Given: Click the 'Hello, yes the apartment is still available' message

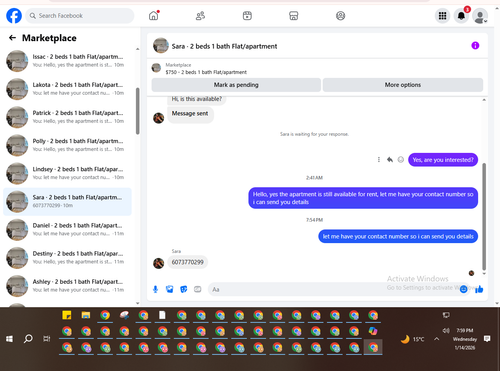Looking at the screenshot, I should point(363,198).
